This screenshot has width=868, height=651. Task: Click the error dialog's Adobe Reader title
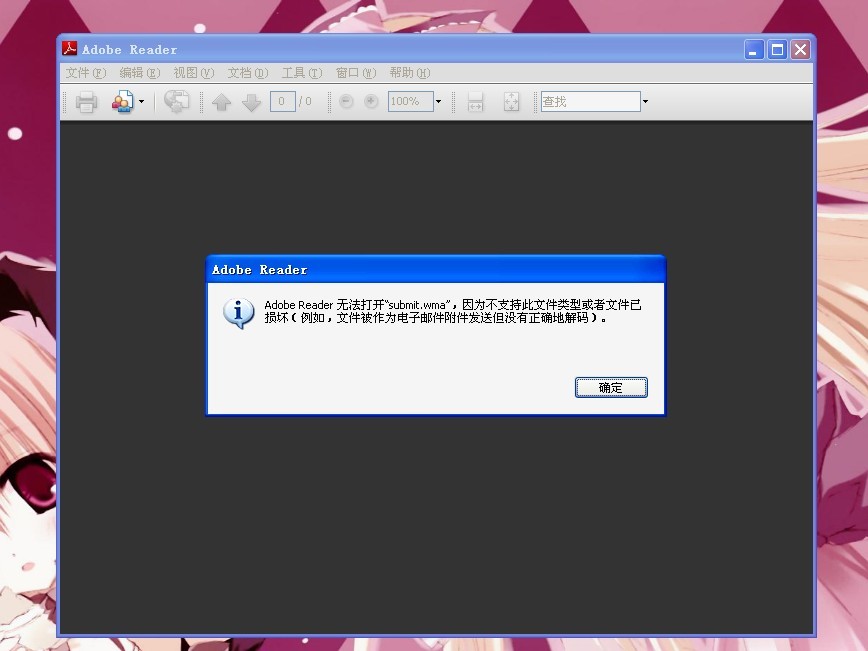tap(260, 270)
